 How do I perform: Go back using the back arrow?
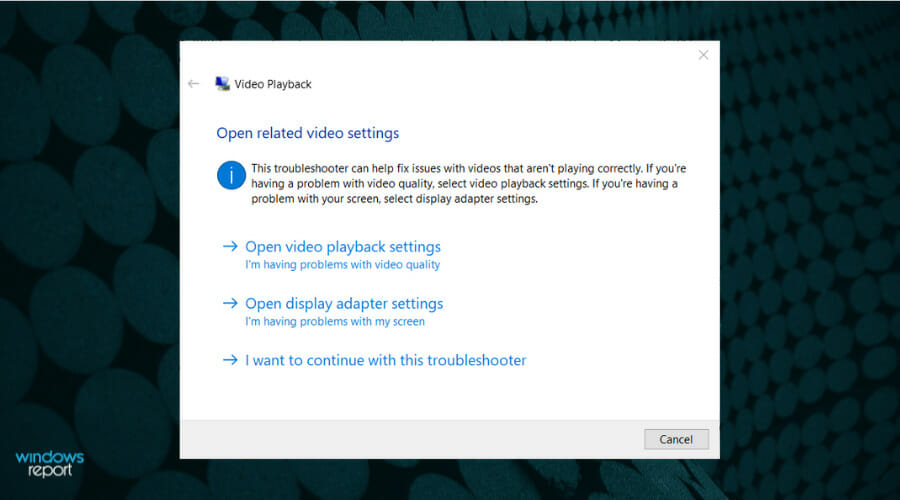[x=193, y=84]
